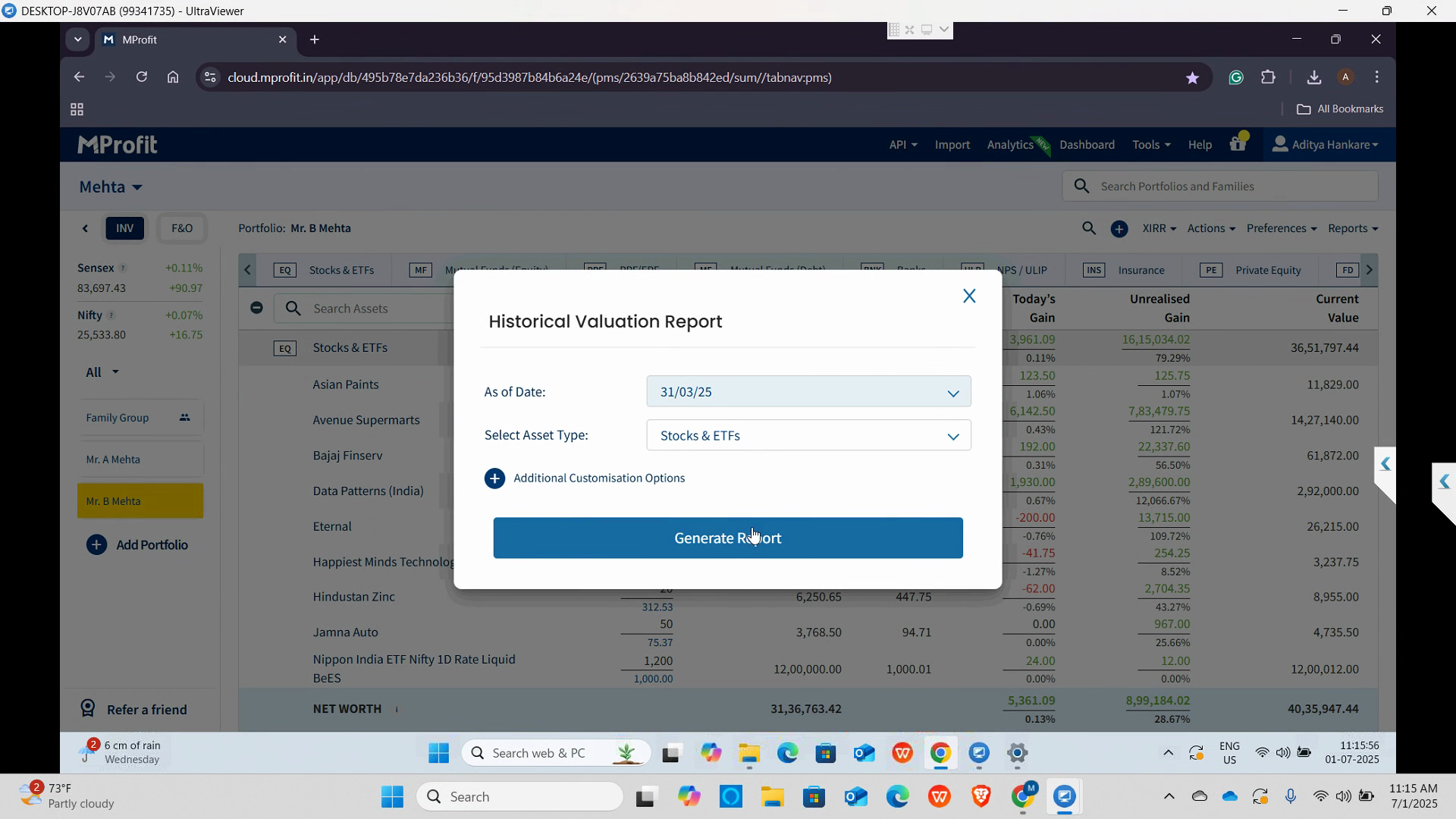1456x819 pixels.
Task: Click the blue add plus icon near XIRR
Action: [1119, 228]
